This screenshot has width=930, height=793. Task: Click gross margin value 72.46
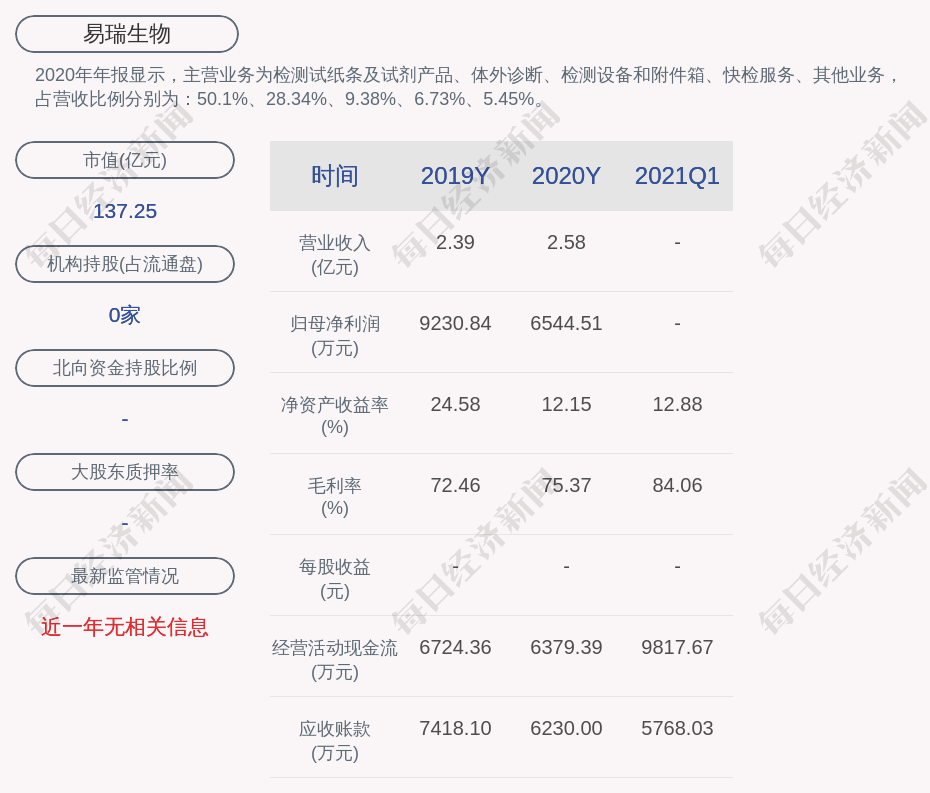tap(455, 485)
